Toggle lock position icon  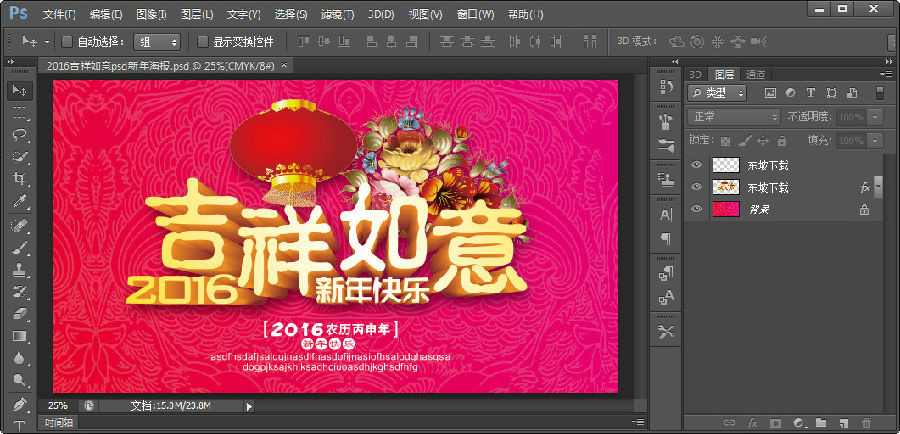tap(763, 140)
